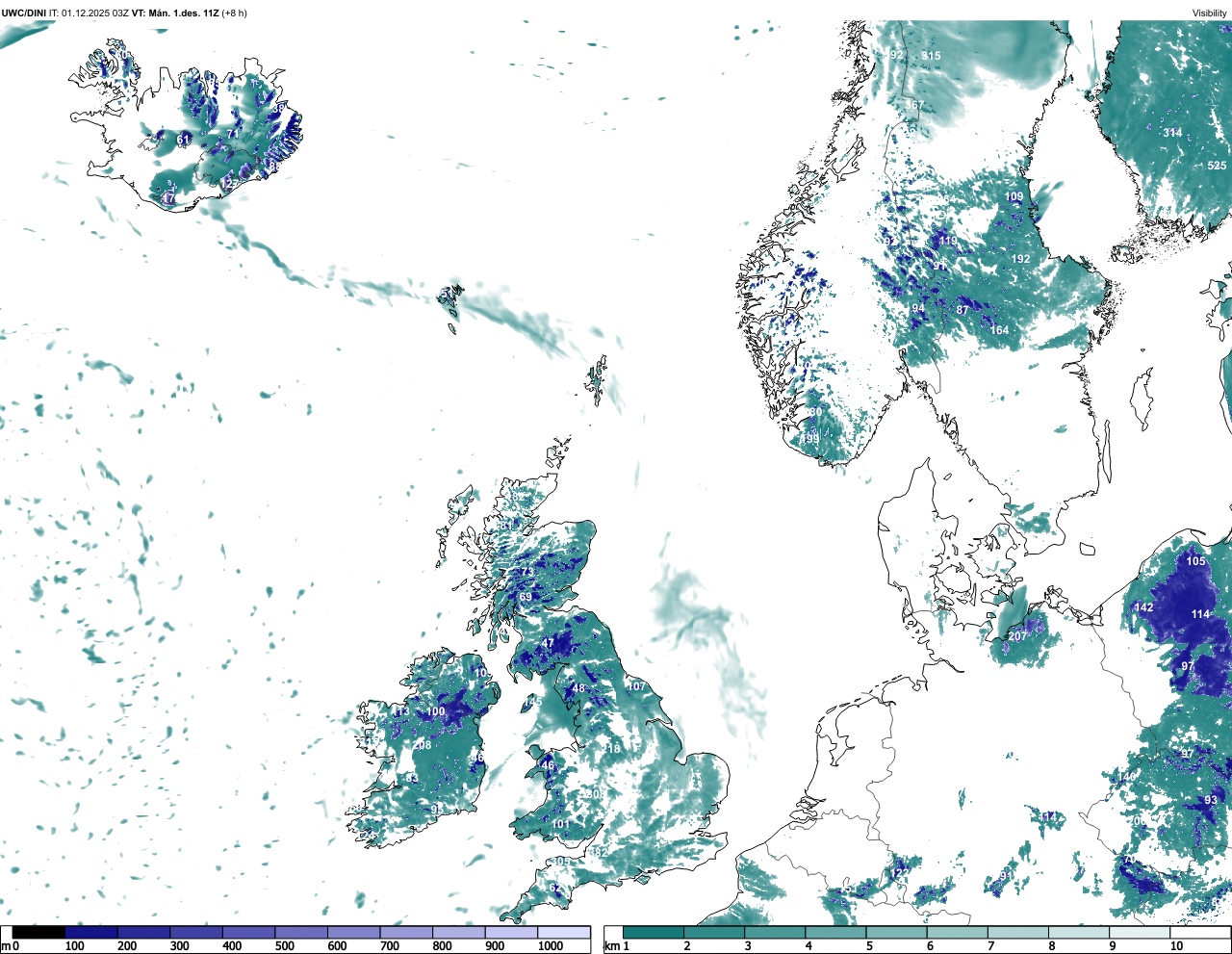This screenshot has height=954, width=1232.
Task: Click the '62' value over Cornwall
Action: 553,888
